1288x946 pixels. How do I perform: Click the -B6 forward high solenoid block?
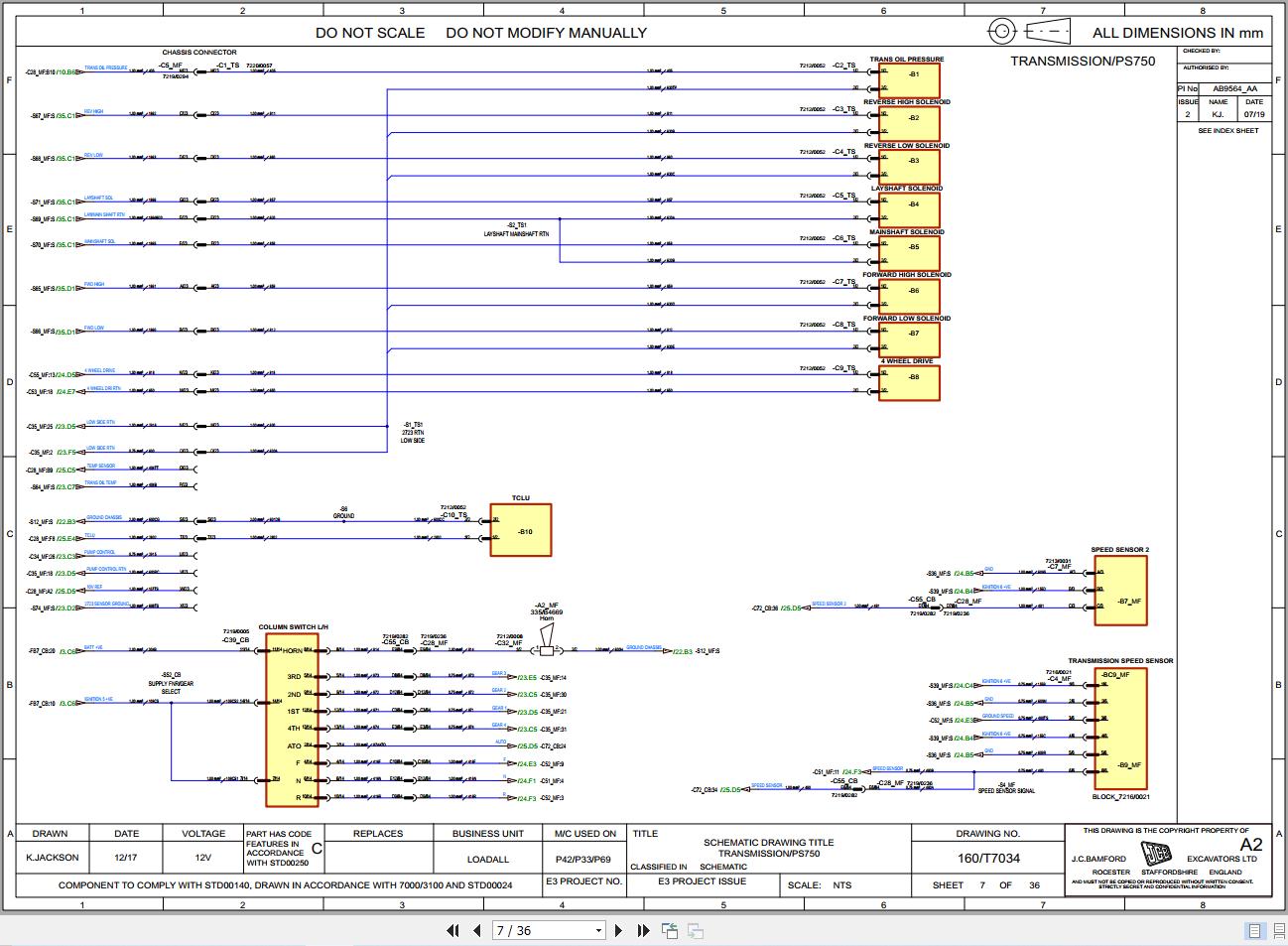click(x=909, y=296)
